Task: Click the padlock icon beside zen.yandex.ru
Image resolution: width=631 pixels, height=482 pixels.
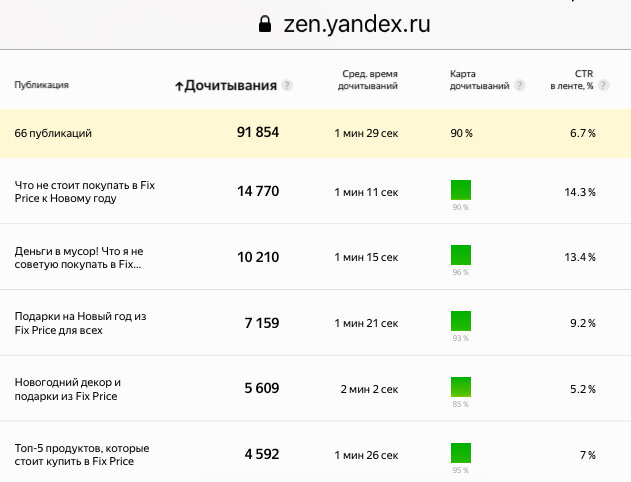Action: tap(264, 24)
